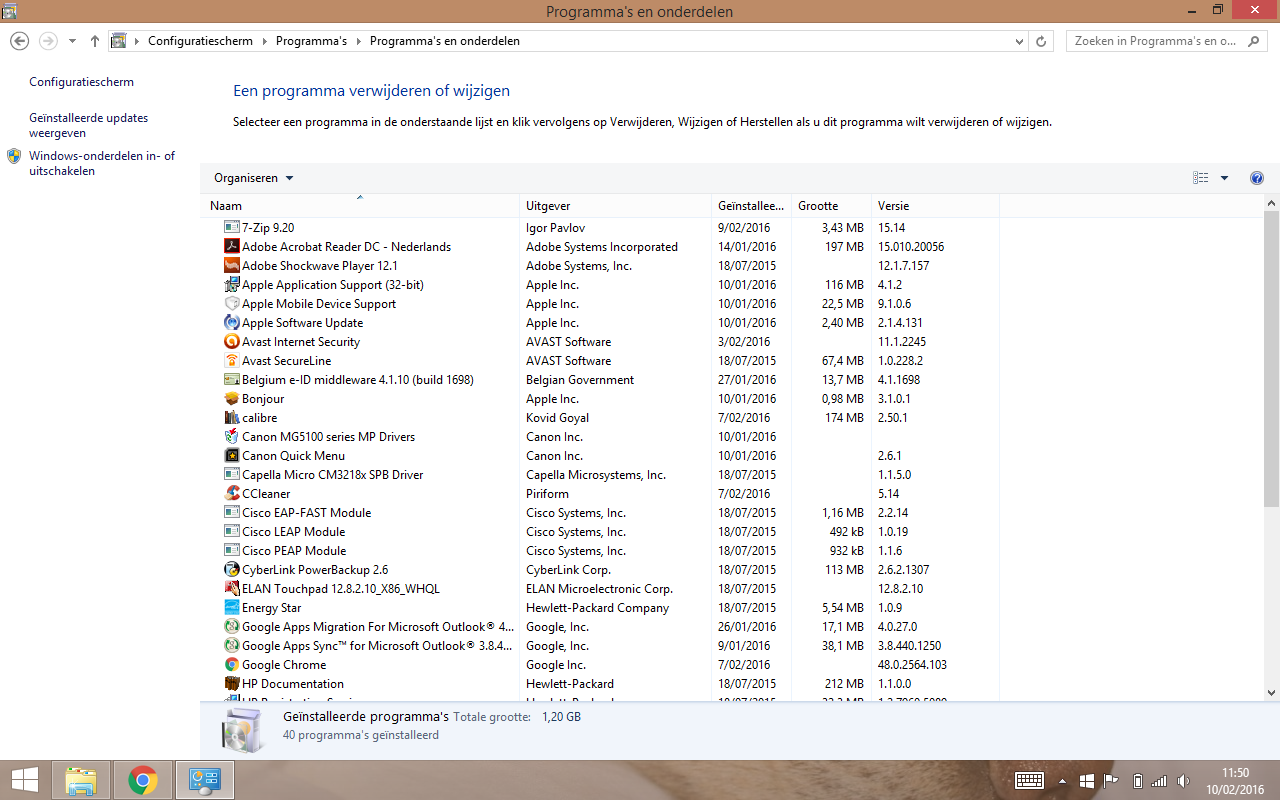Sort by the Grootte column header
Screen dimensions: 1280x800
pyautogui.click(x=831, y=206)
